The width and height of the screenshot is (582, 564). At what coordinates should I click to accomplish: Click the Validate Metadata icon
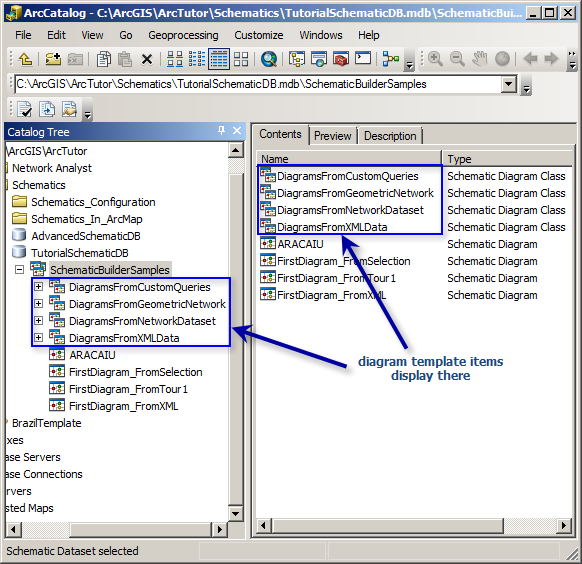[24, 109]
